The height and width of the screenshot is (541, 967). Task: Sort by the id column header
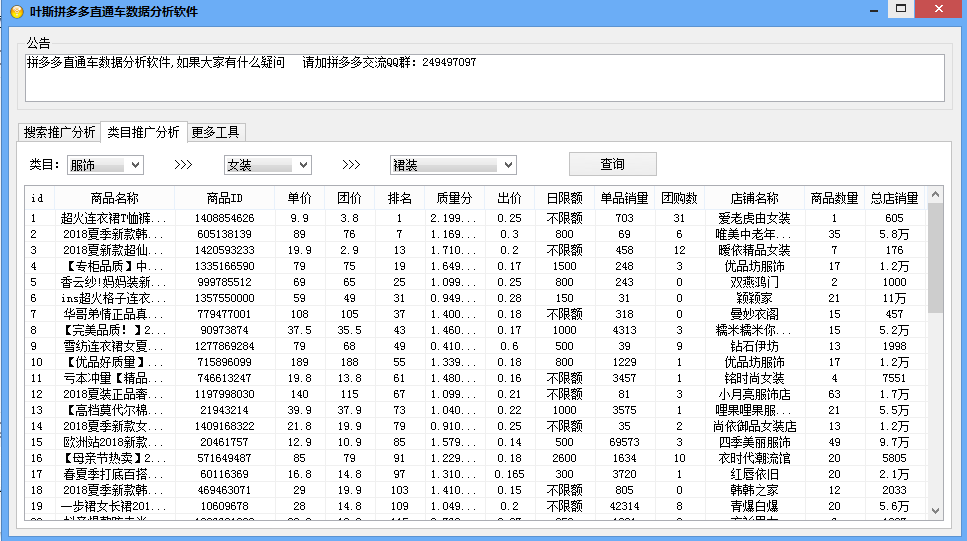coord(39,198)
